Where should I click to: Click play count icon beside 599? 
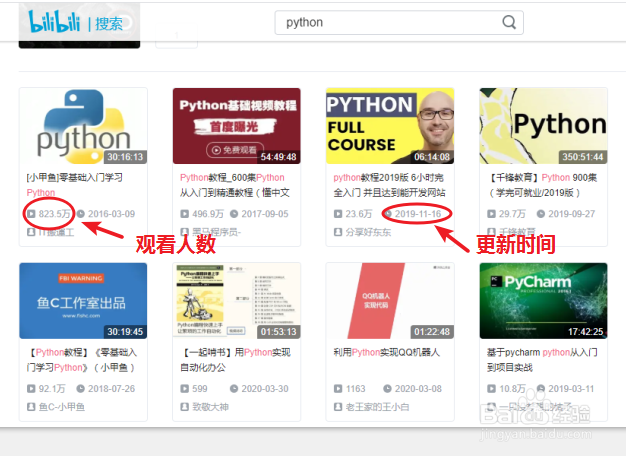[184, 389]
